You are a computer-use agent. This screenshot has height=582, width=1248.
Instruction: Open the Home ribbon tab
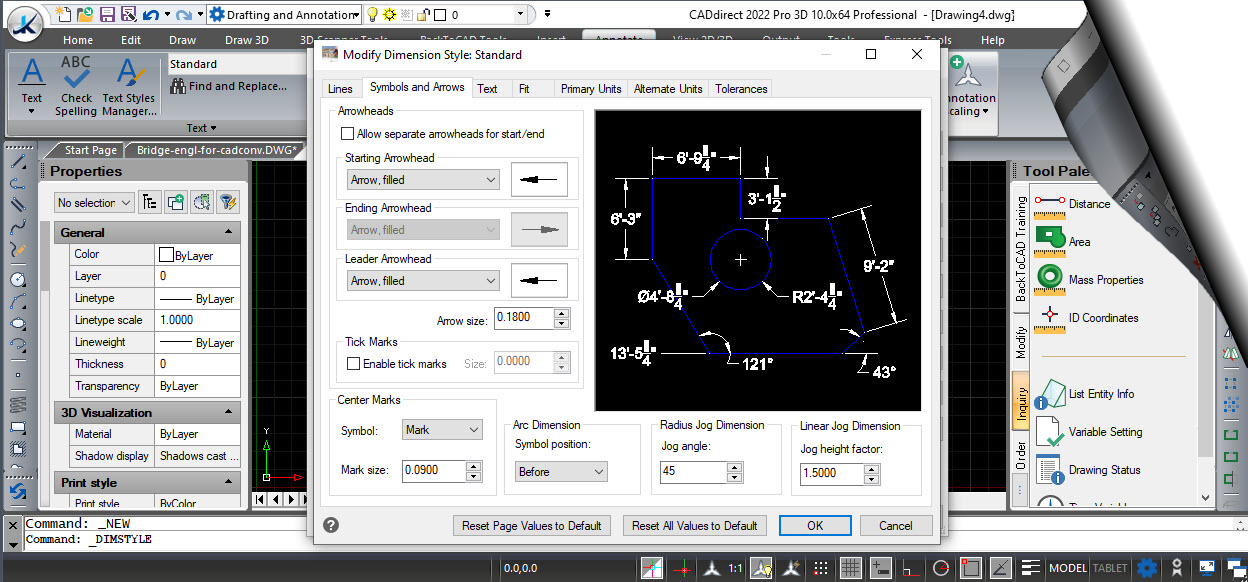[78, 40]
